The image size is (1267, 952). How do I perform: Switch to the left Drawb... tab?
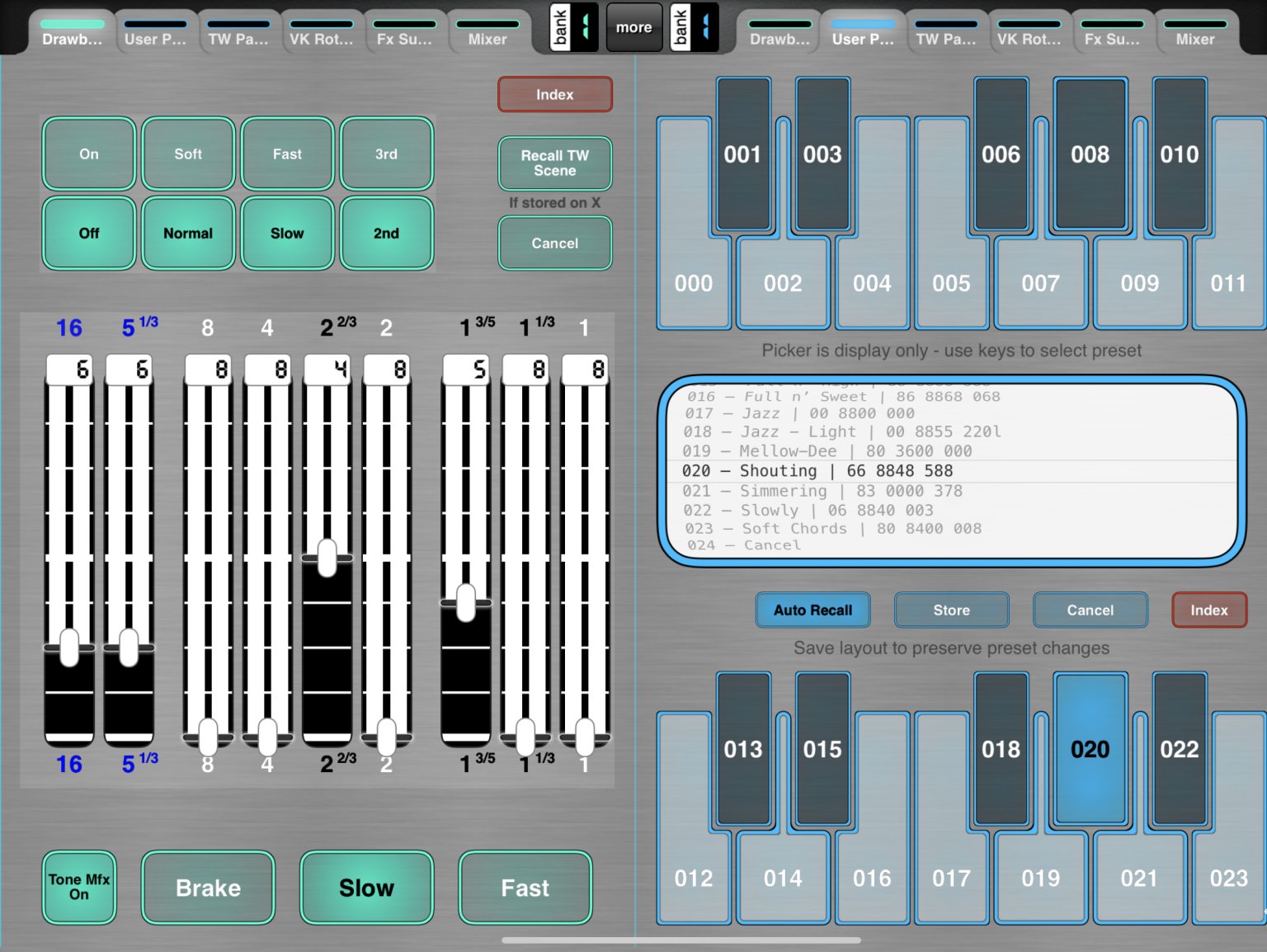[73, 32]
